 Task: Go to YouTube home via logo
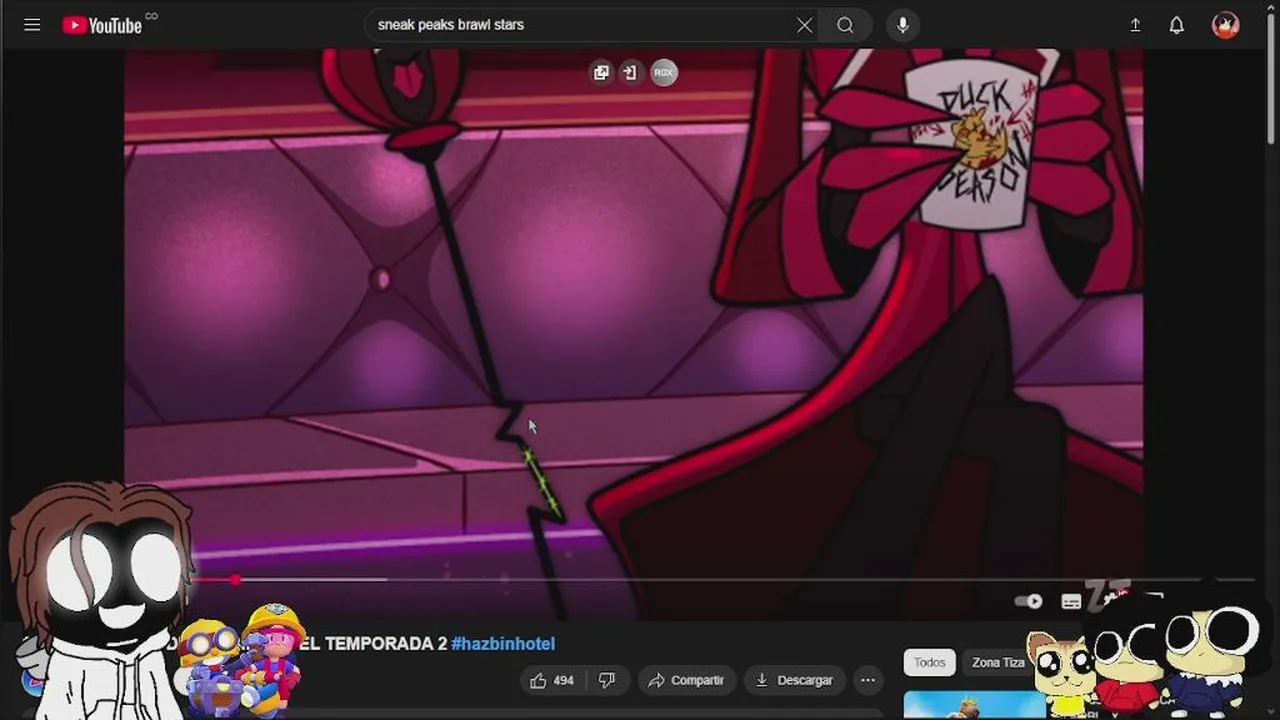102,25
